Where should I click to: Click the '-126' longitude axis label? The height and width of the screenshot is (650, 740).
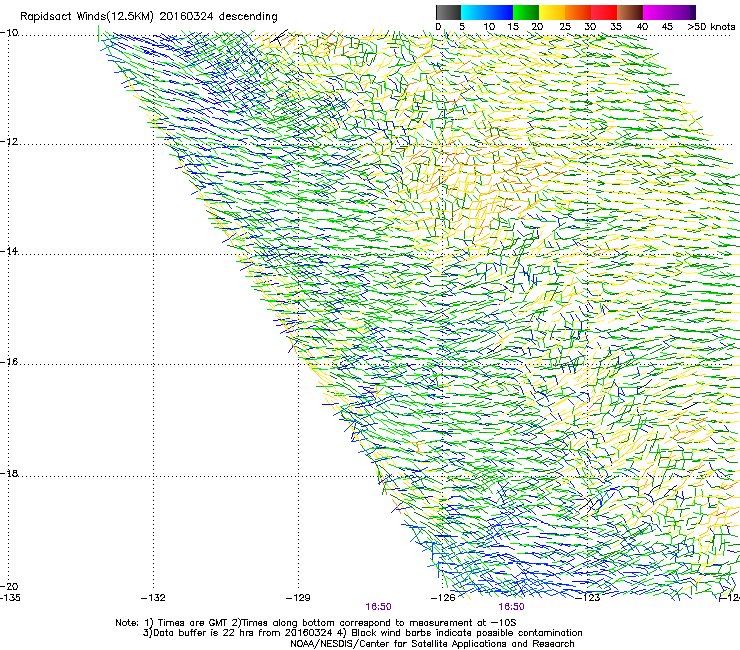443,598
